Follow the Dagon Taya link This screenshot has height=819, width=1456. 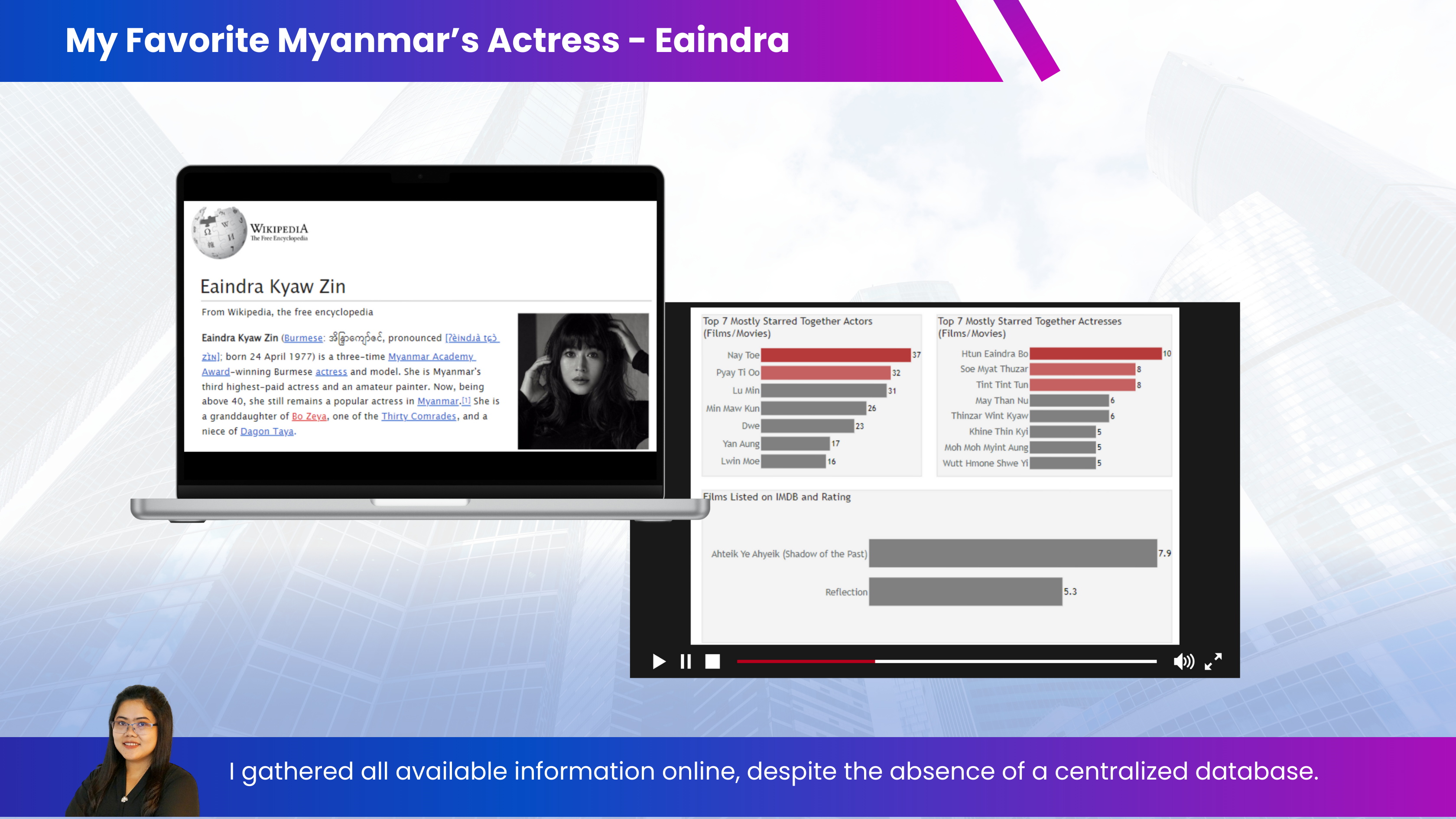[x=267, y=432]
